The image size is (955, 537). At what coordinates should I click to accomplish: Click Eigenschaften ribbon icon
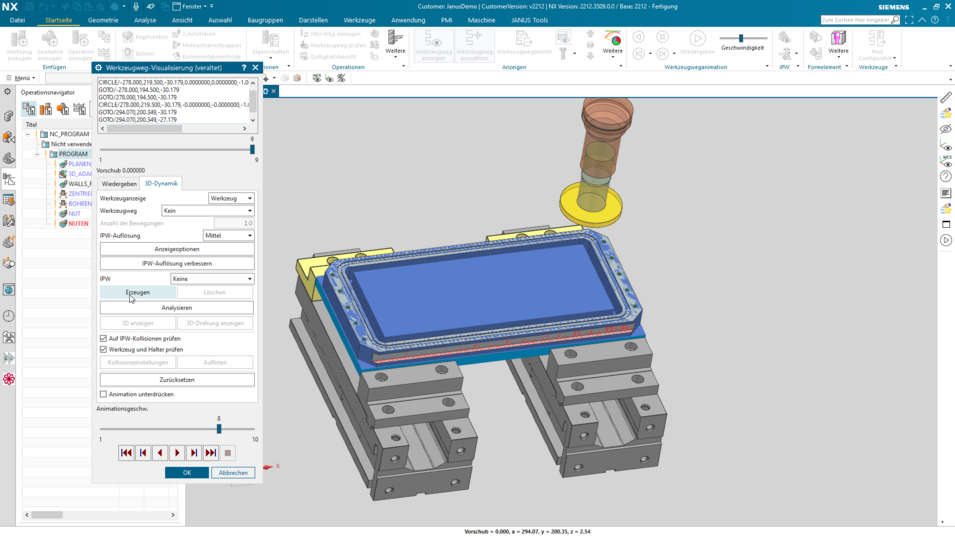point(270,44)
